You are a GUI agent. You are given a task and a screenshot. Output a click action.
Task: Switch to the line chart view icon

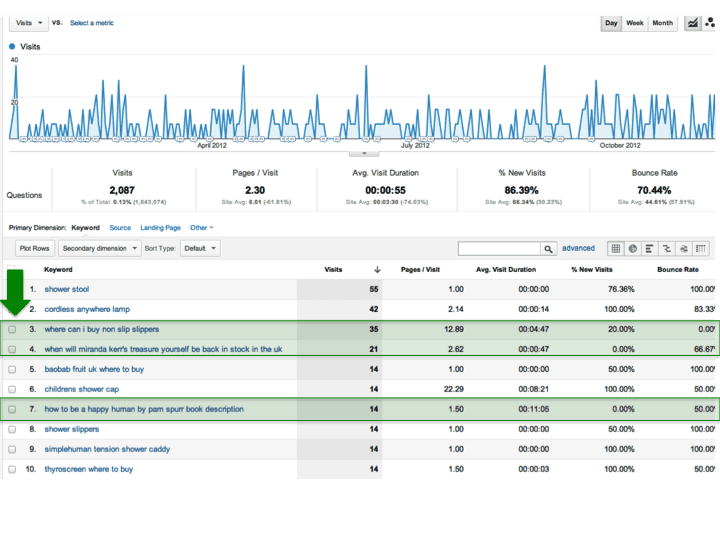[692, 23]
